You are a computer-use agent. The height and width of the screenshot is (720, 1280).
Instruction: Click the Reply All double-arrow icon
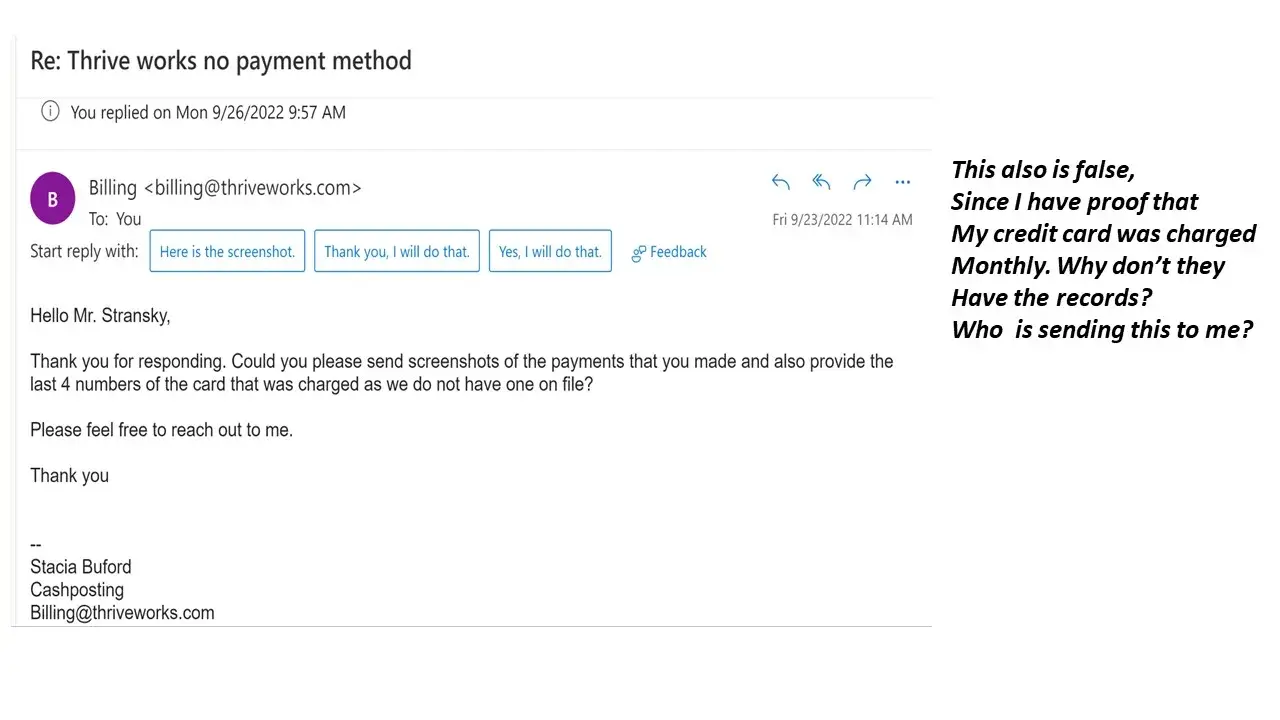click(821, 182)
